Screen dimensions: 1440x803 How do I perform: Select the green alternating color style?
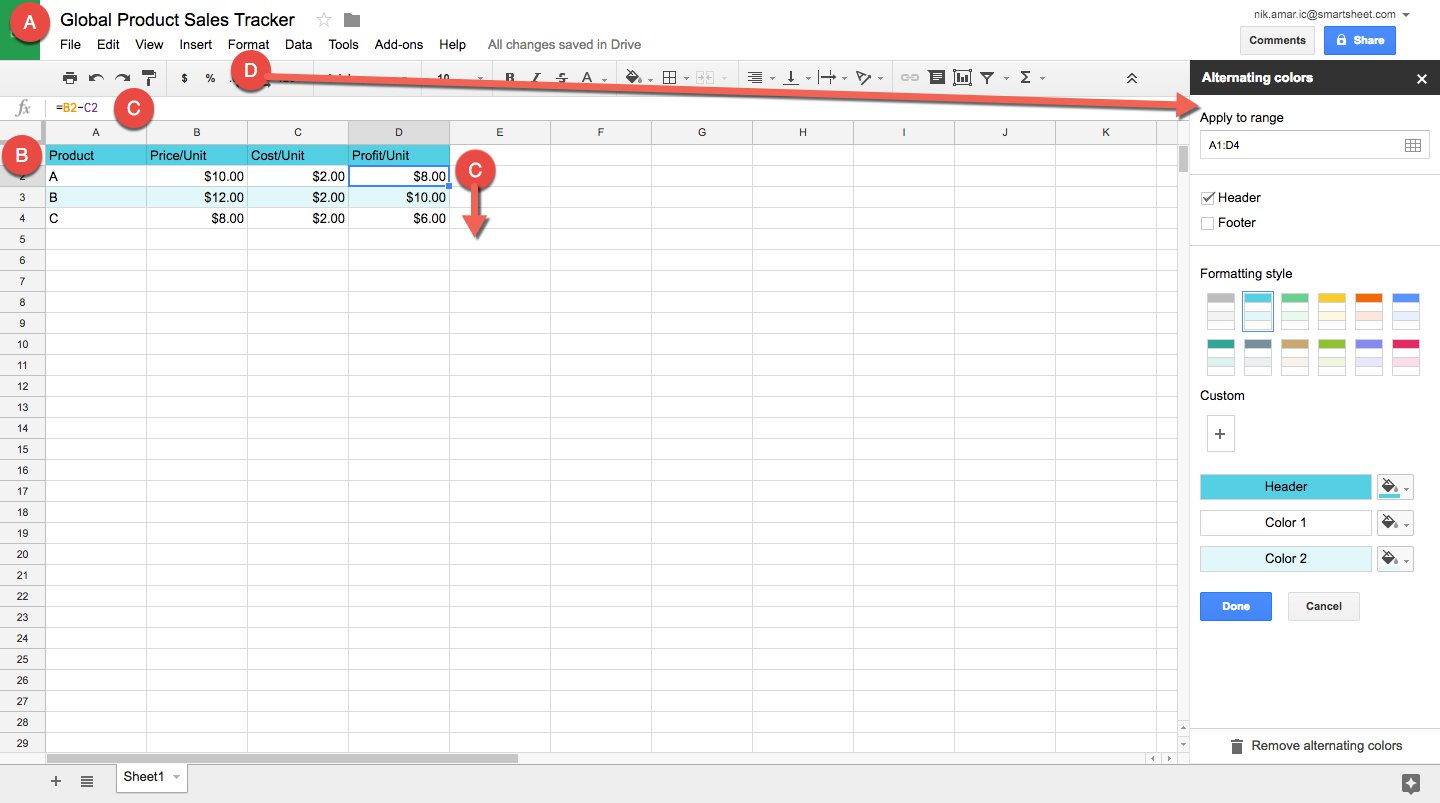pyautogui.click(x=1294, y=311)
